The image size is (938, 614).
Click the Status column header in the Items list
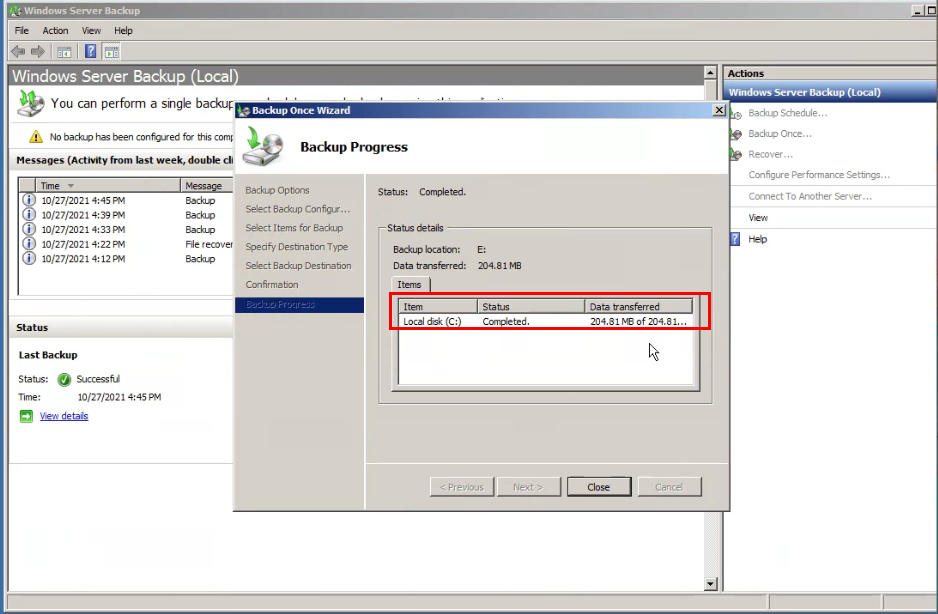[531, 306]
